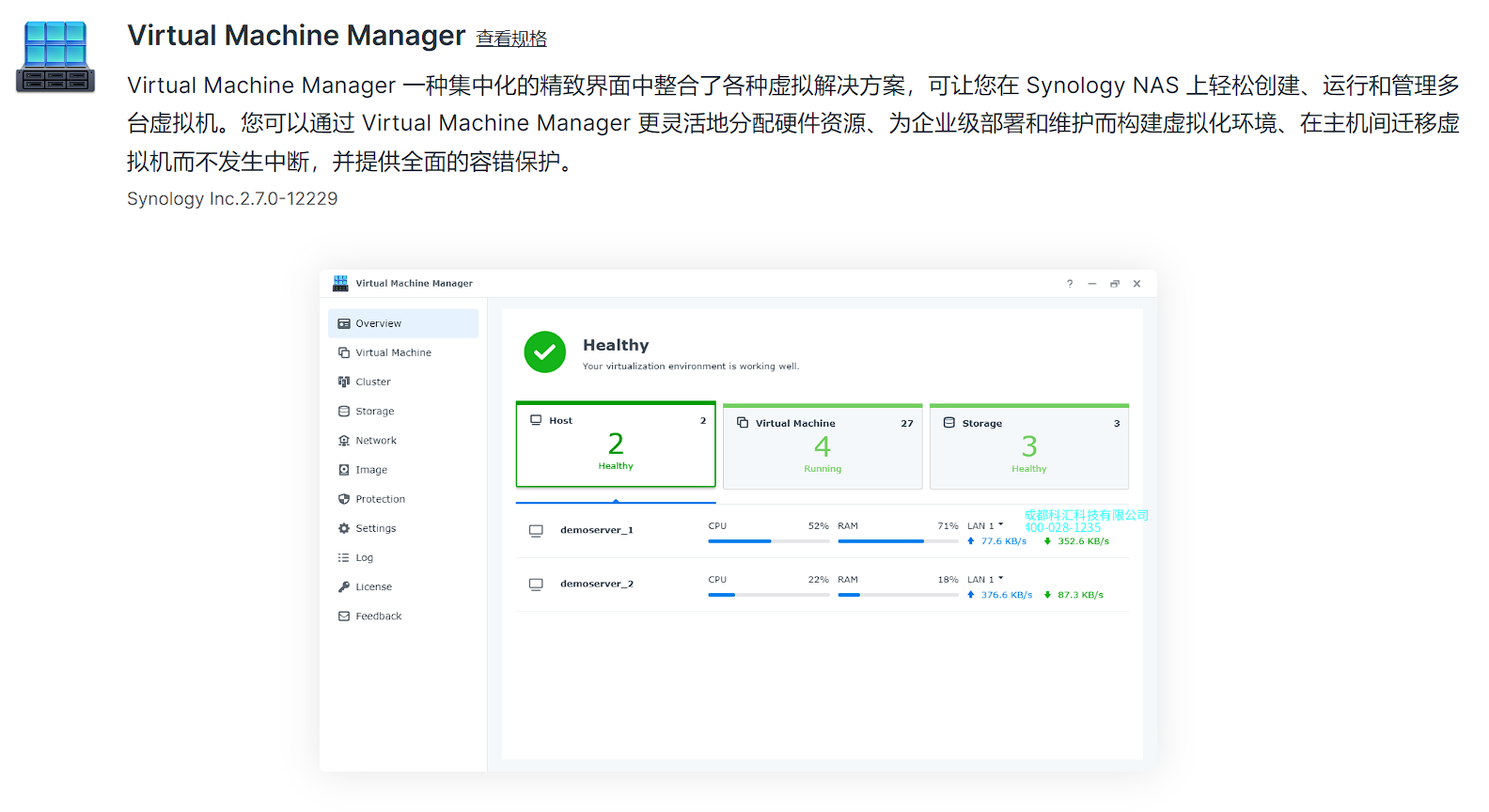Open the Storage sidebar menu label
Image resolution: width=1489 pixels, height=812 pixels.
coord(375,411)
